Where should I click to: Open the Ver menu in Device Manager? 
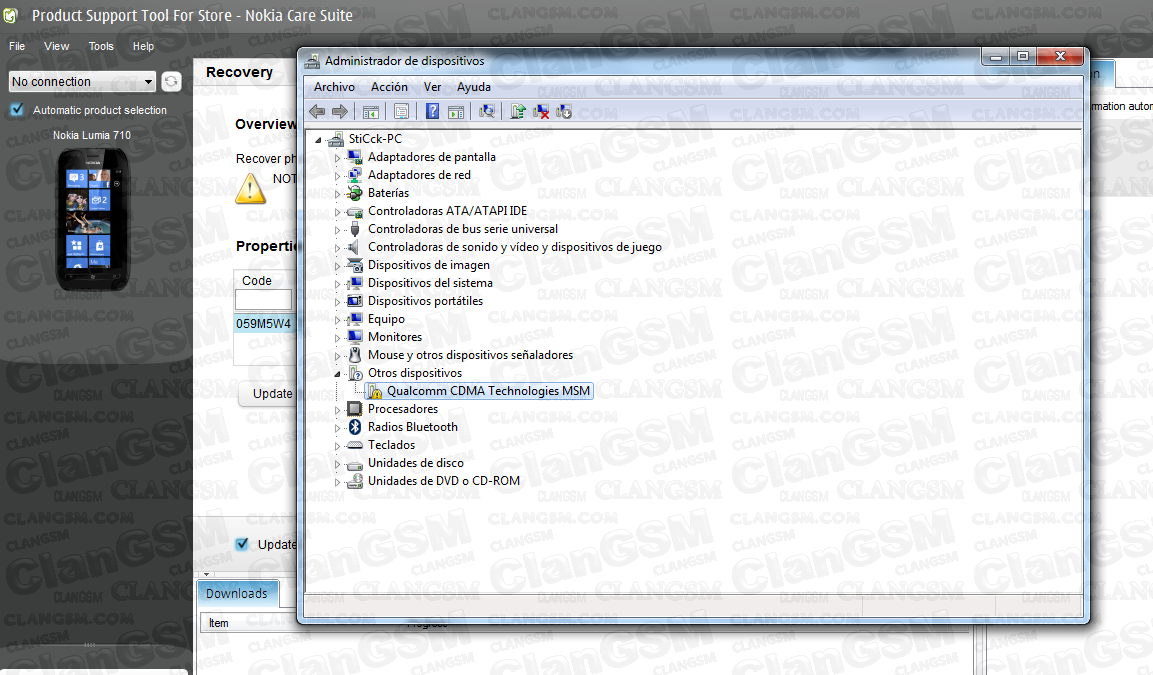click(x=432, y=87)
